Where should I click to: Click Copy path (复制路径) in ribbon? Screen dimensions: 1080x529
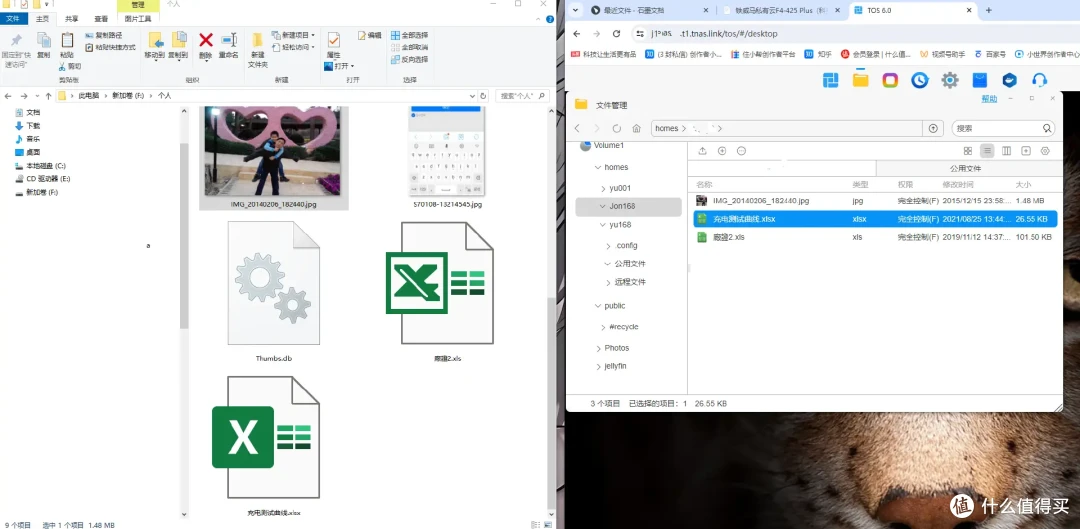tap(104, 35)
